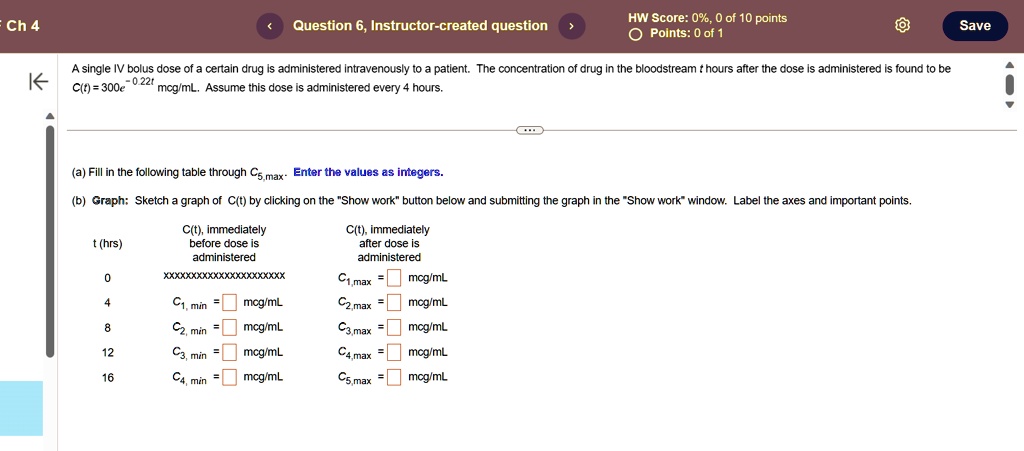The image size is (1024, 451).
Task: Click the down arrow of question scroll
Action: (1009, 104)
